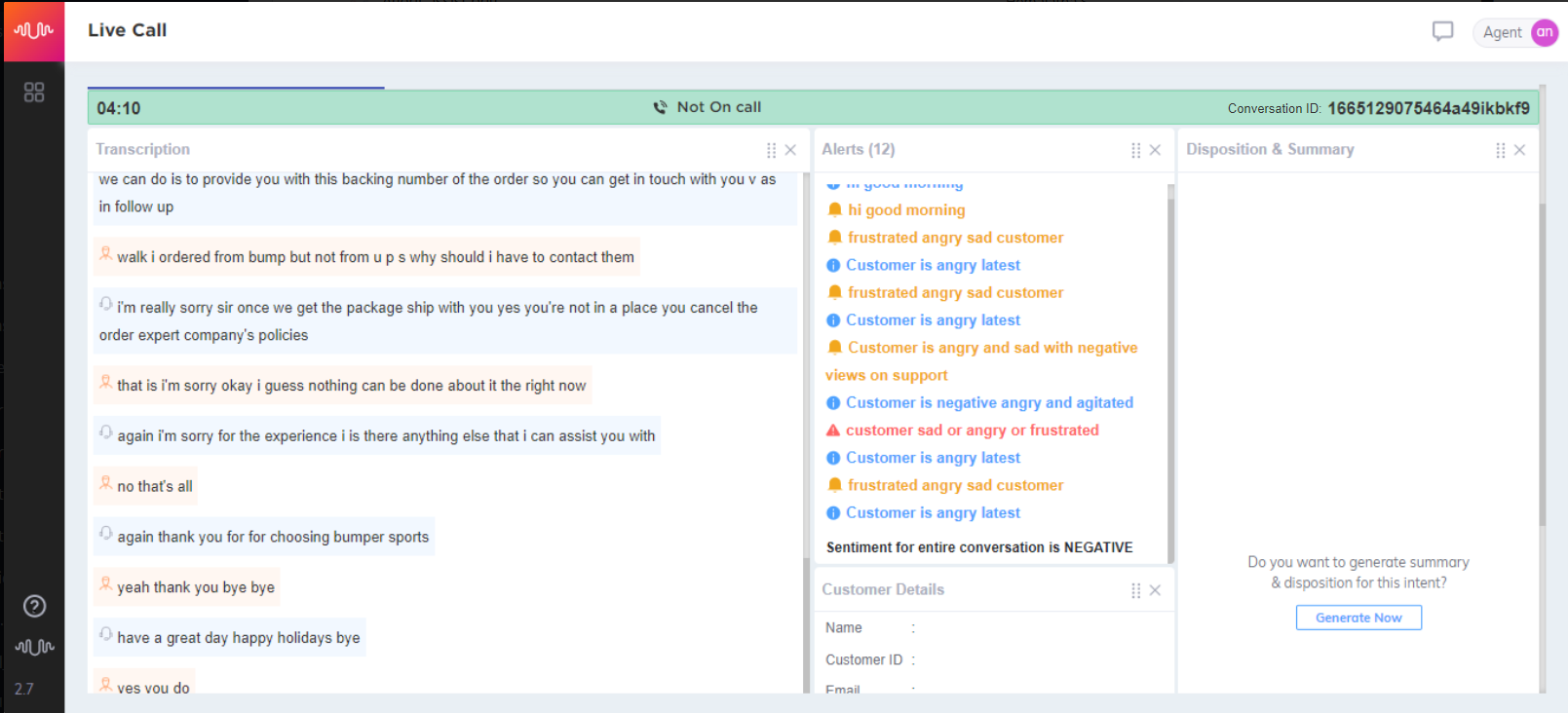
Task: Click the phone icon beside Not On call
Action: click(660, 107)
